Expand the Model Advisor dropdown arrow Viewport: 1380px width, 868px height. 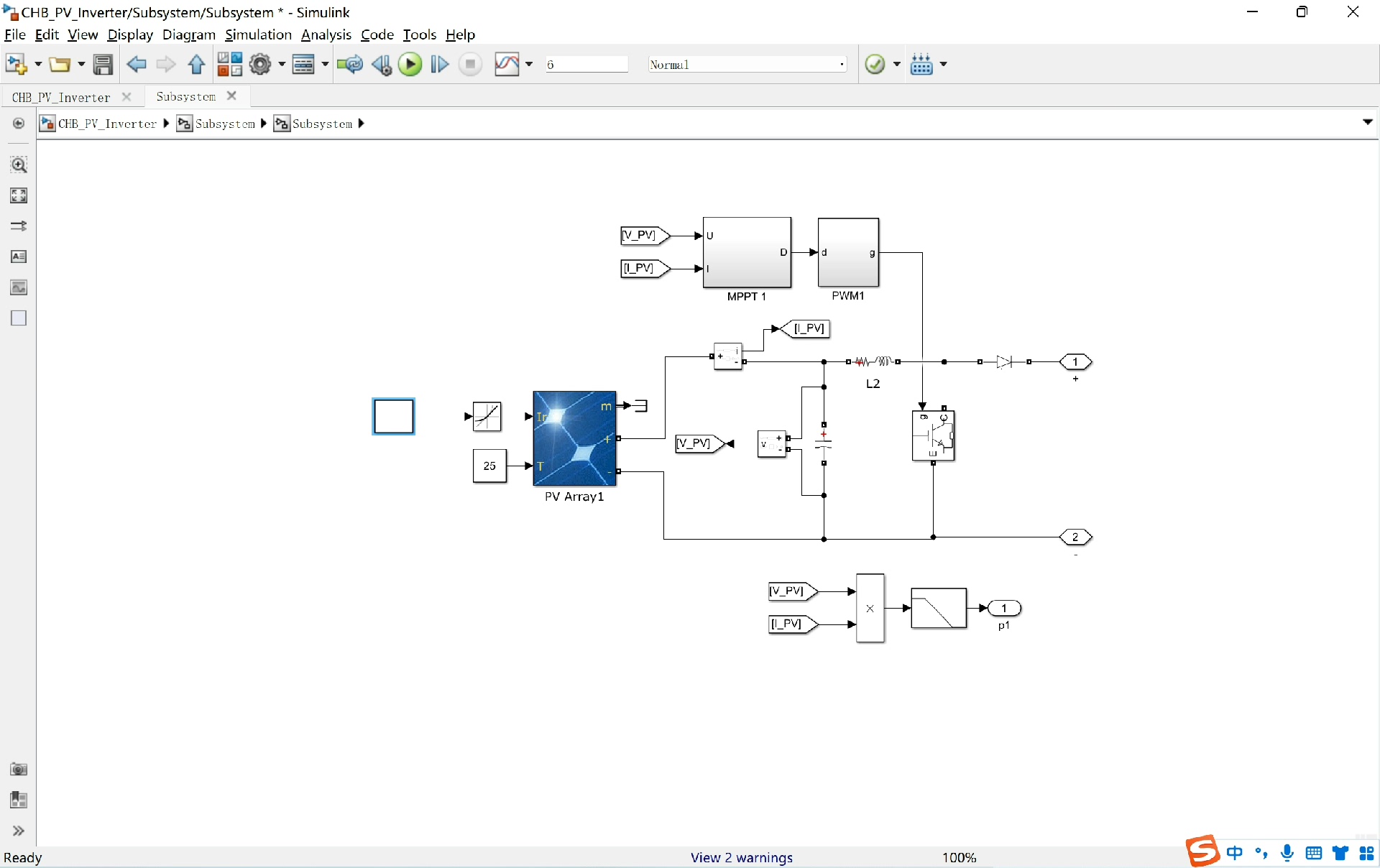(x=897, y=65)
